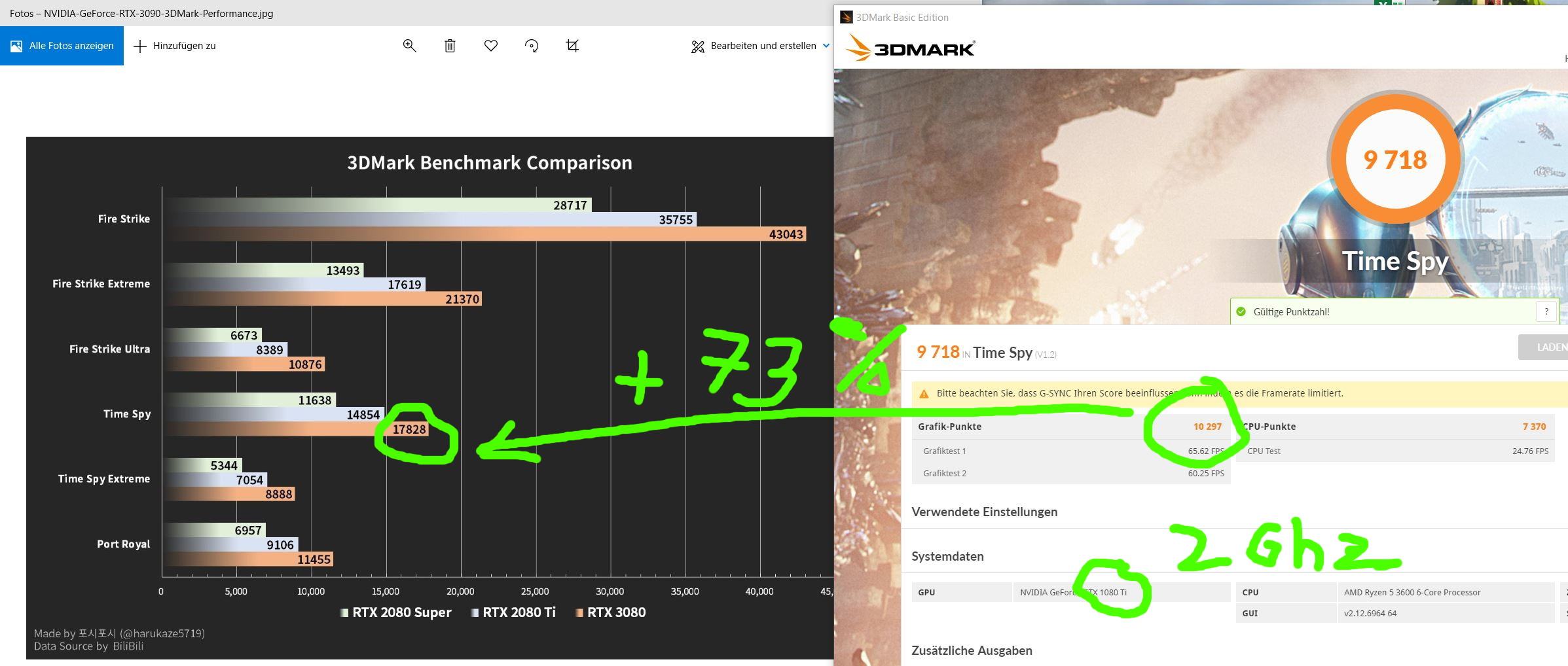
Task: Click the Systemdaten section heading
Action: 947,556
